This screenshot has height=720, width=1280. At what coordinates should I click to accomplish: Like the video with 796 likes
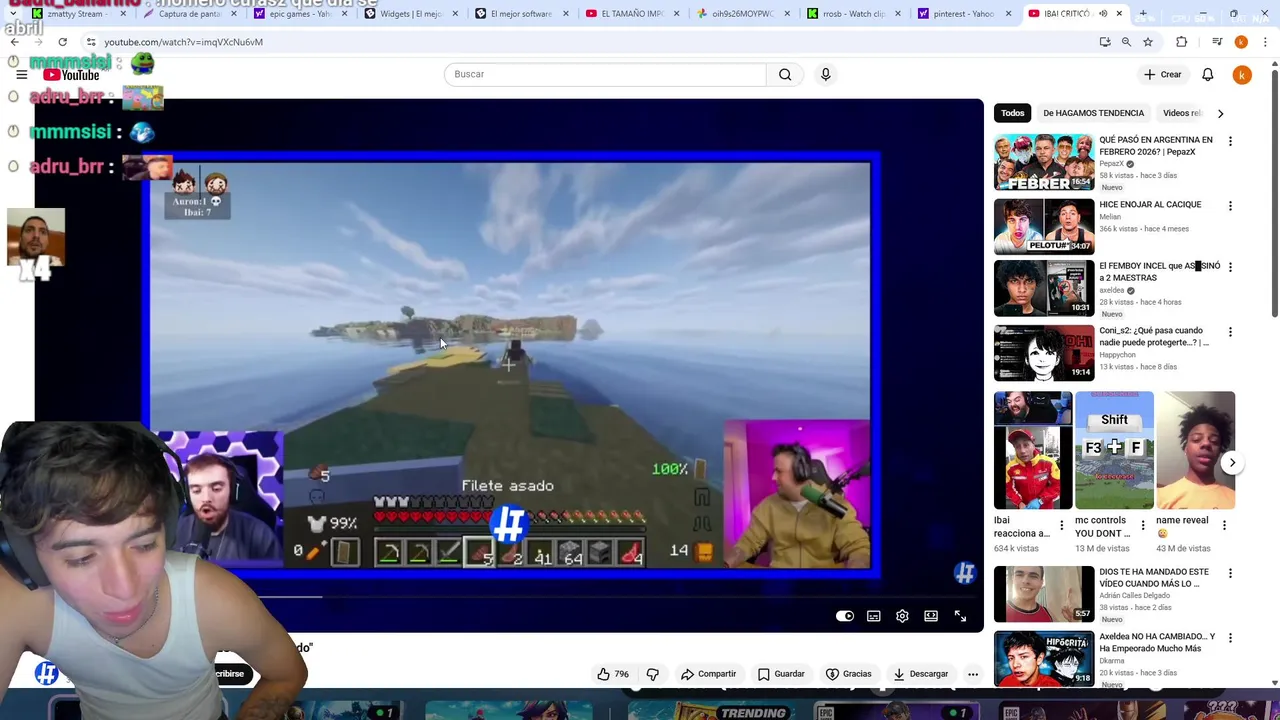coord(612,674)
